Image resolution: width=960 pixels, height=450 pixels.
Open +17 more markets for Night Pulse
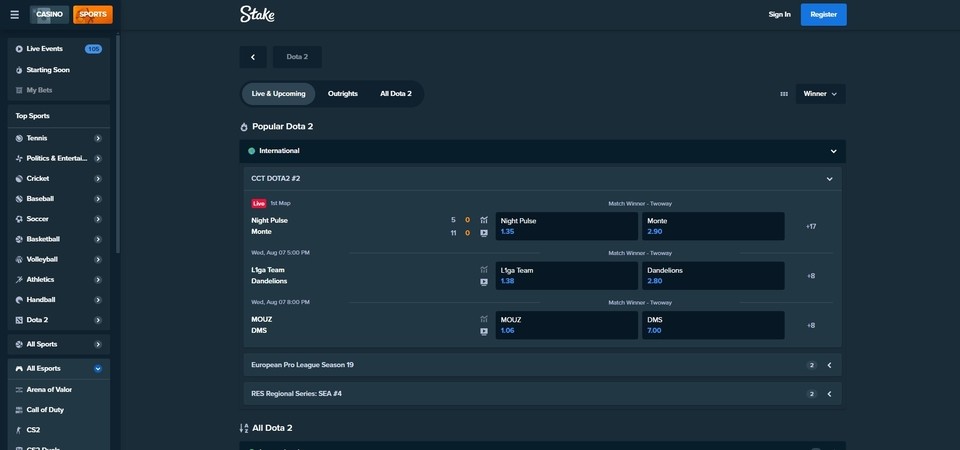(x=811, y=227)
